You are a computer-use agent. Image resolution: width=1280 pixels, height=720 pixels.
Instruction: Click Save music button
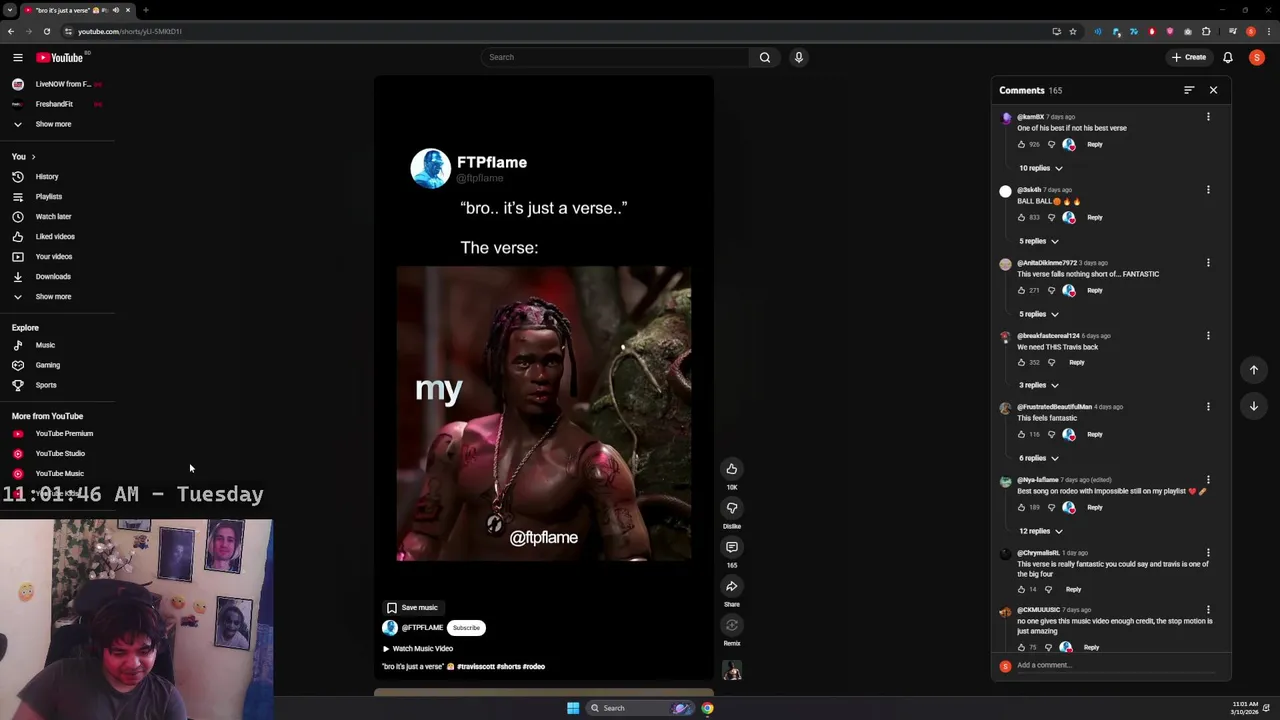(x=412, y=608)
